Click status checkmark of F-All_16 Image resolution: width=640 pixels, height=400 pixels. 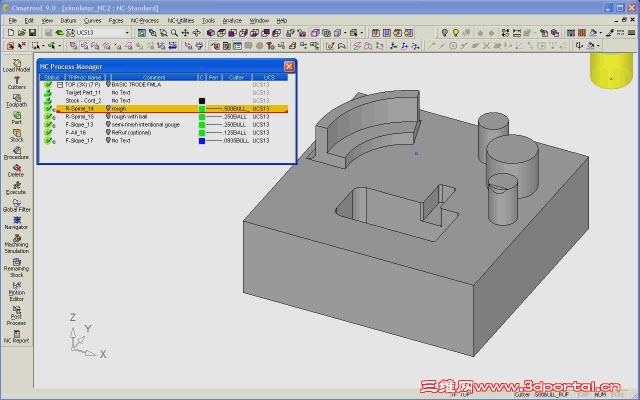[x=48, y=132]
